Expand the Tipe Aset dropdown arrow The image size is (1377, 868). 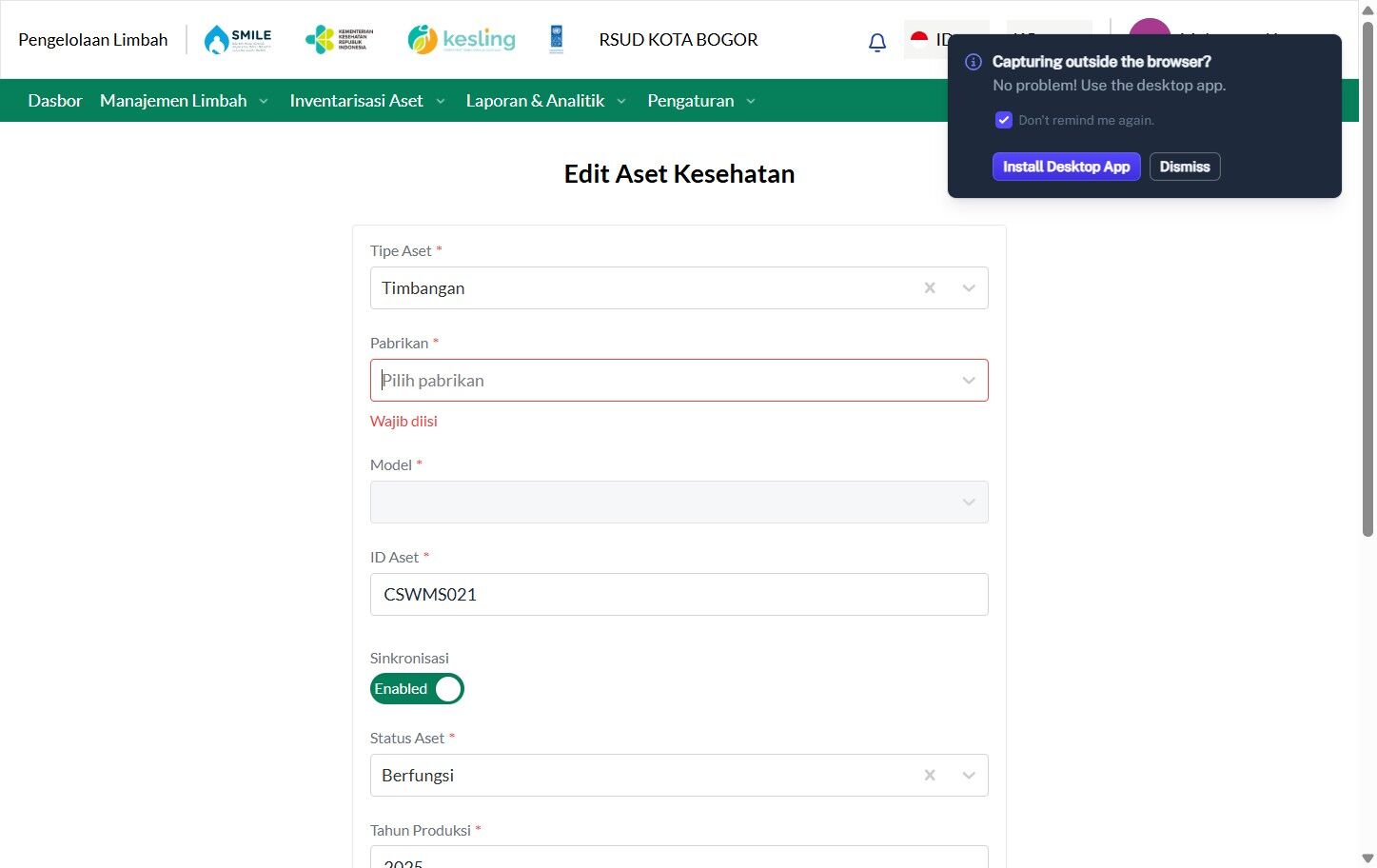[969, 287]
